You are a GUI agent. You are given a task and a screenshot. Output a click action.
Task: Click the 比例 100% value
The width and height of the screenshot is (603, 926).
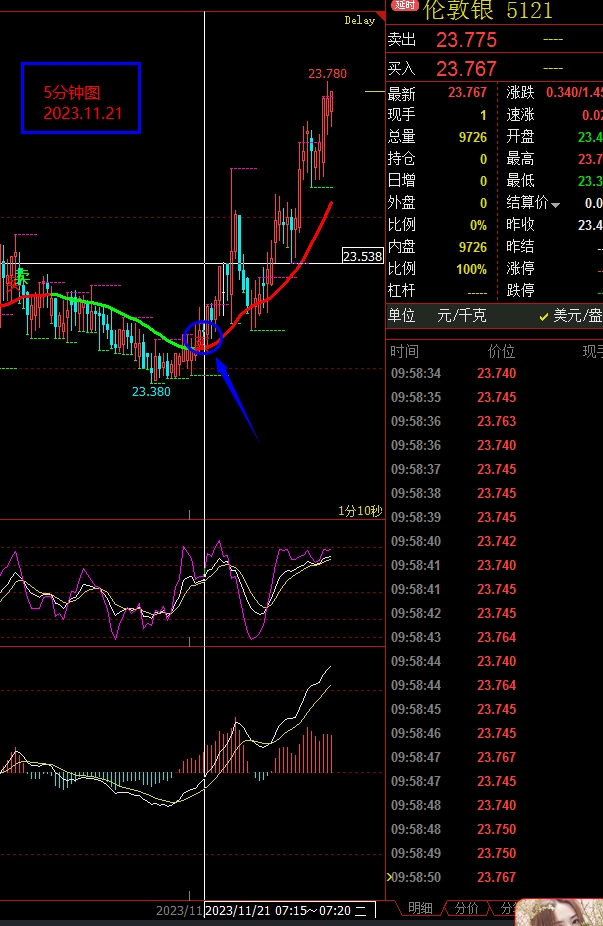(x=471, y=269)
